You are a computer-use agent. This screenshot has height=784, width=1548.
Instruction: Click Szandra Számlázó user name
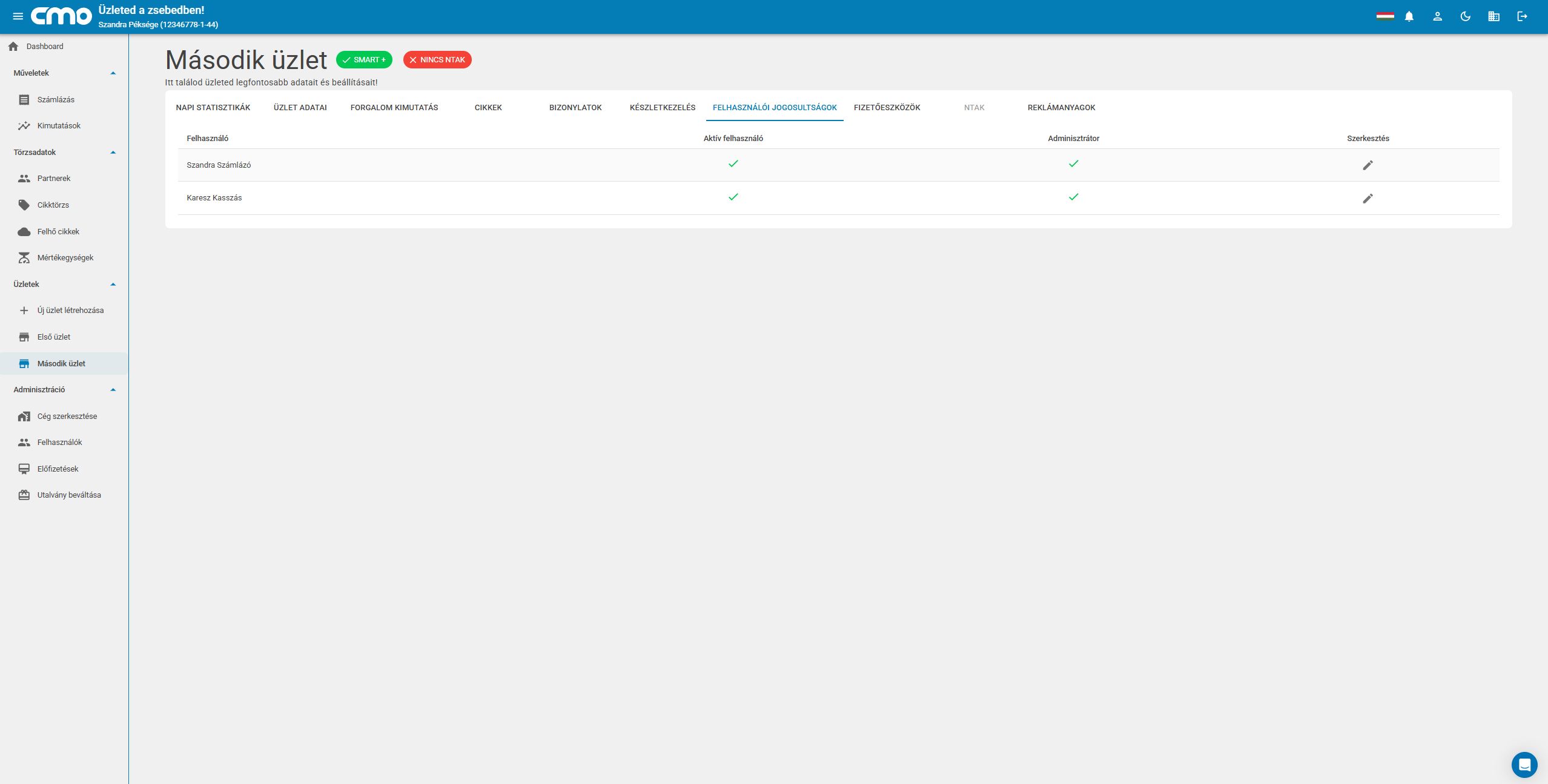pos(219,165)
